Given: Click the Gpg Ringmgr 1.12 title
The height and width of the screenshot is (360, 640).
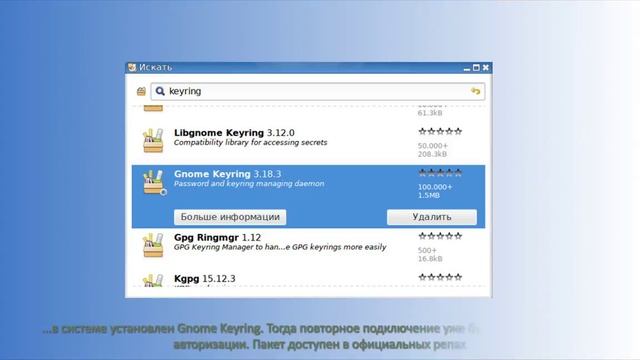Looking at the screenshot, I should pyautogui.click(x=217, y=237).
